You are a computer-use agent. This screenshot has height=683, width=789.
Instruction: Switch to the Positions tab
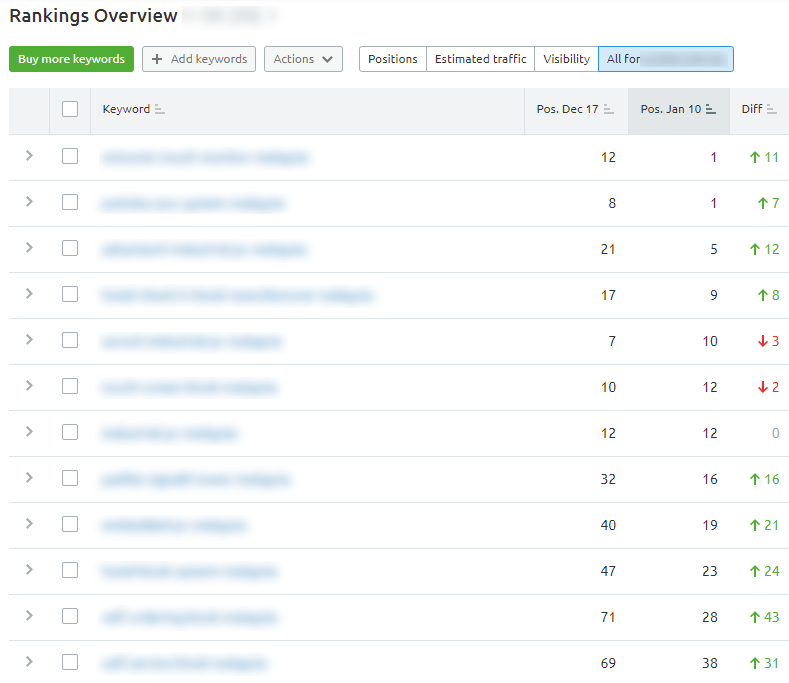click(392, 59)
